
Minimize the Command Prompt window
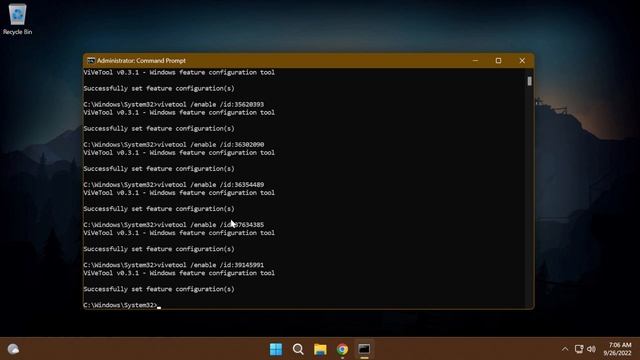475,60
